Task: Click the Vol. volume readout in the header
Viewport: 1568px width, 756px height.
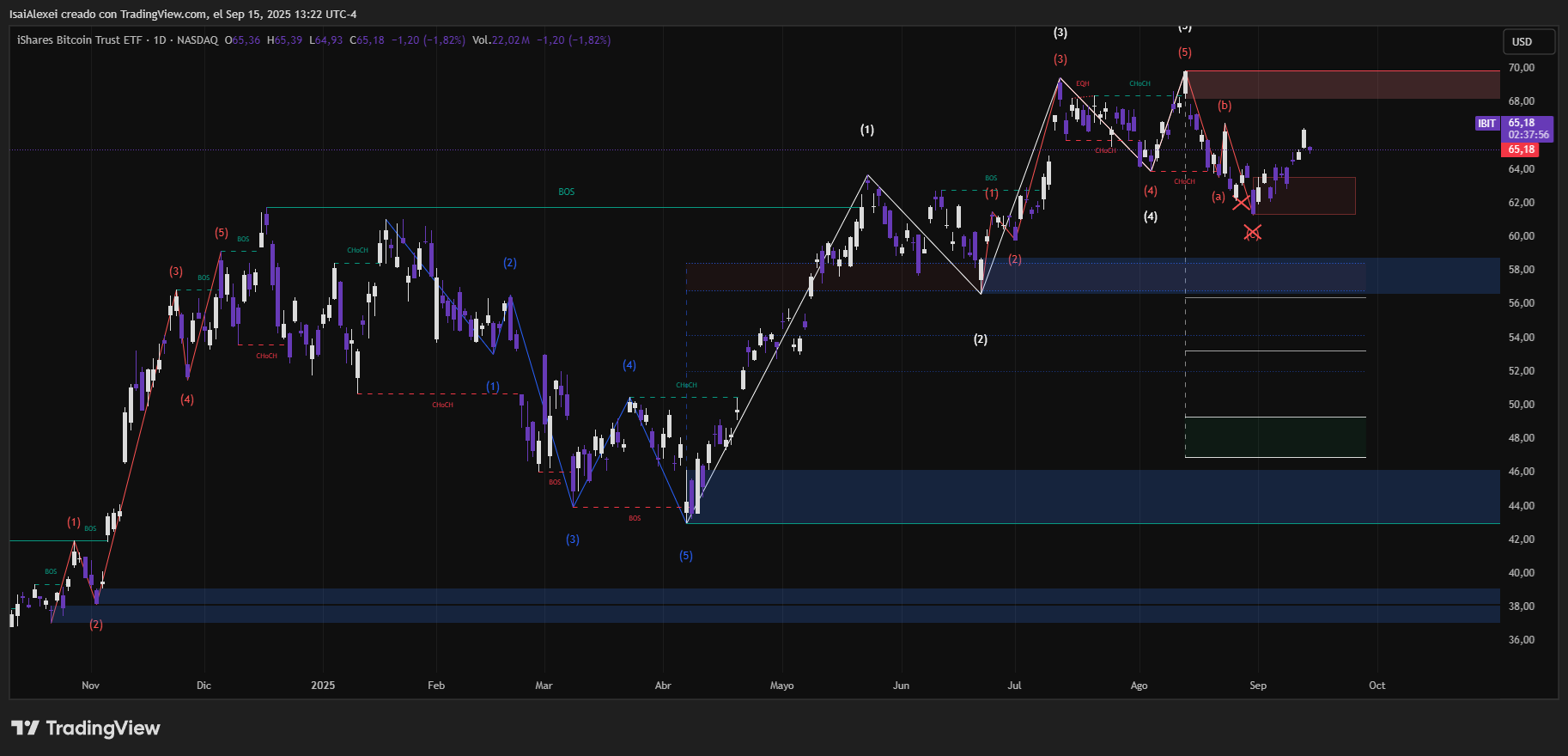Action: (501, 40)
